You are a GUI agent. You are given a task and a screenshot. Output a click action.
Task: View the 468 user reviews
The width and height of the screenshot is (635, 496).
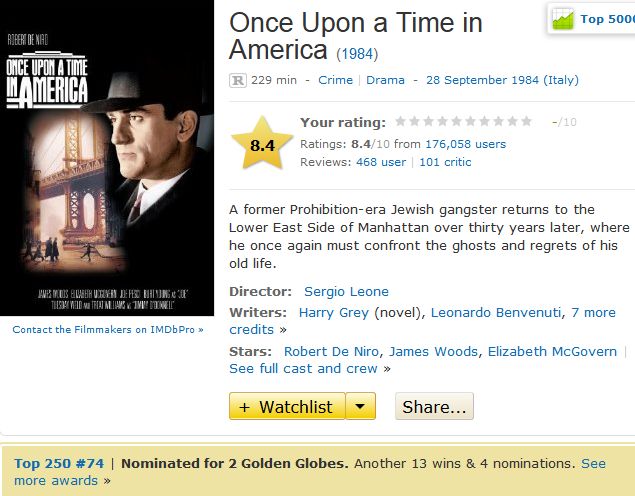[x=381, y=162]
